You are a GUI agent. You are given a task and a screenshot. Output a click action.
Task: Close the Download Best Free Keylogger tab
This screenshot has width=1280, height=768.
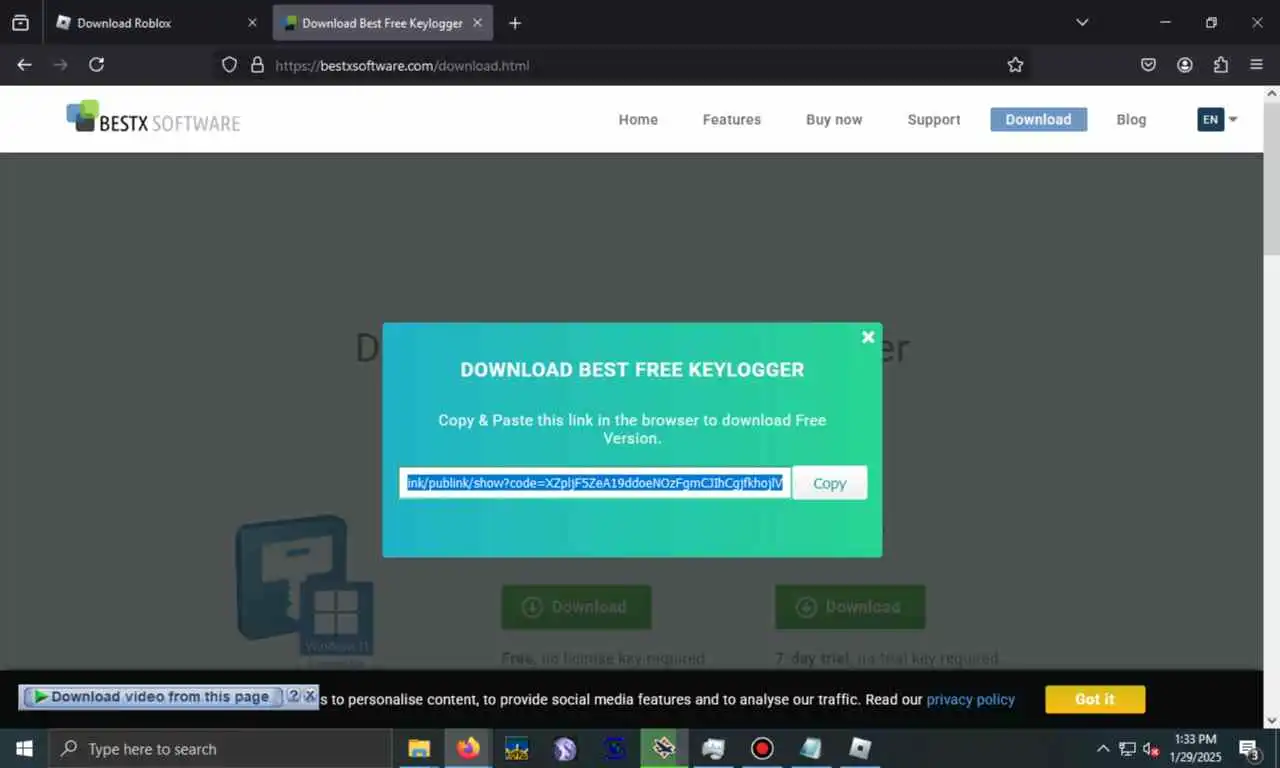click(x=477, y=22)
